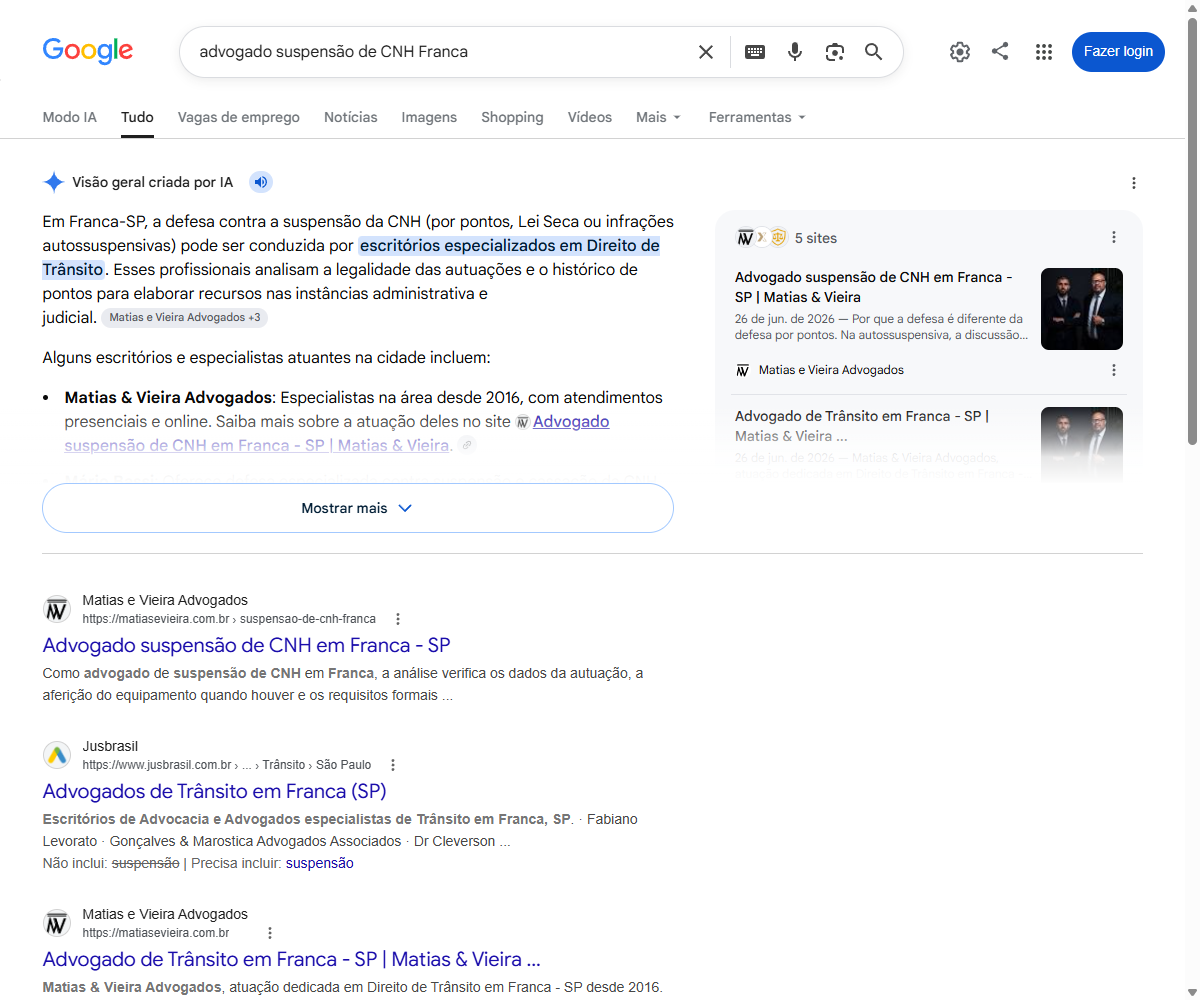Select the Tudo results tab
Screen dimensions: 1200x1000
click(x=137, y=117)
